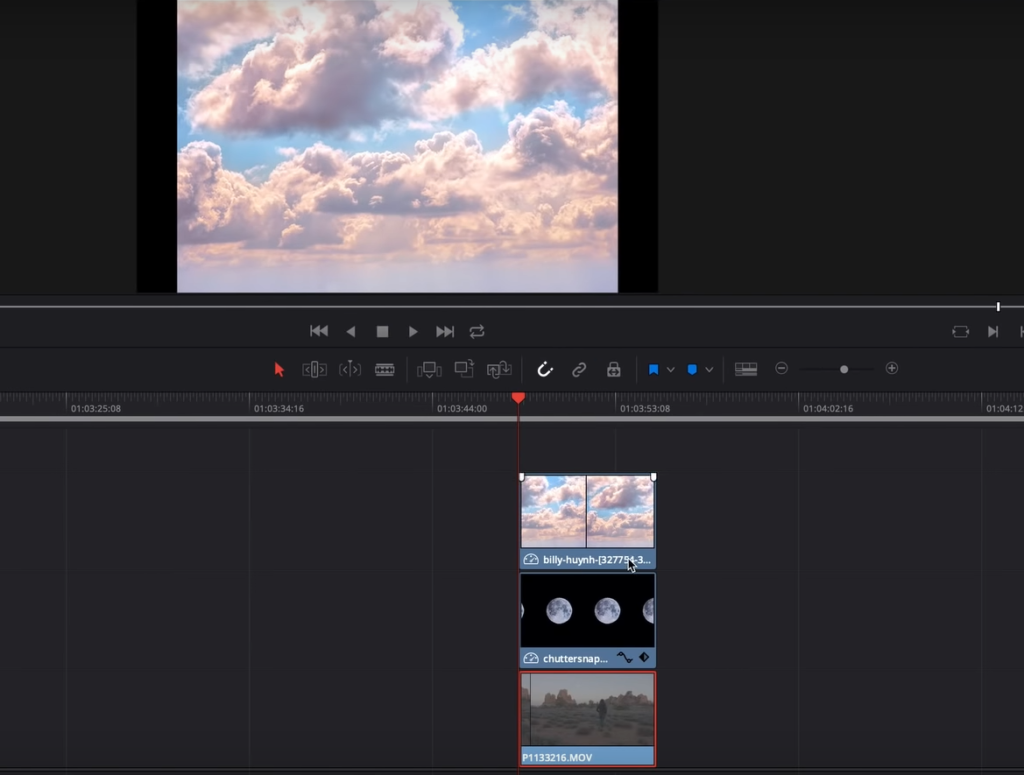This screenshot has height=775, width=1024.
Task: Select the arrow Selection Mode tool
Action: (280, 370)
